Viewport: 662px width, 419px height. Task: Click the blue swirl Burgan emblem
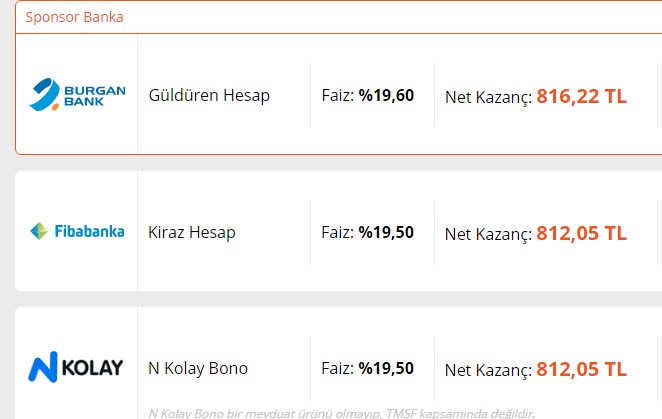click(x=44, y=95)
